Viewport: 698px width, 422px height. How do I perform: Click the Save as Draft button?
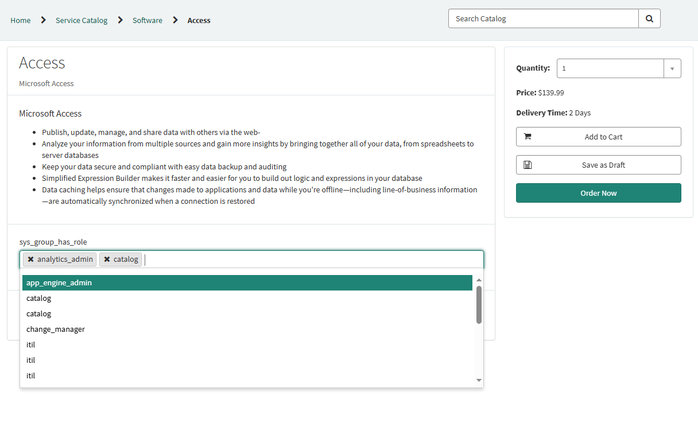coord(598,165)
